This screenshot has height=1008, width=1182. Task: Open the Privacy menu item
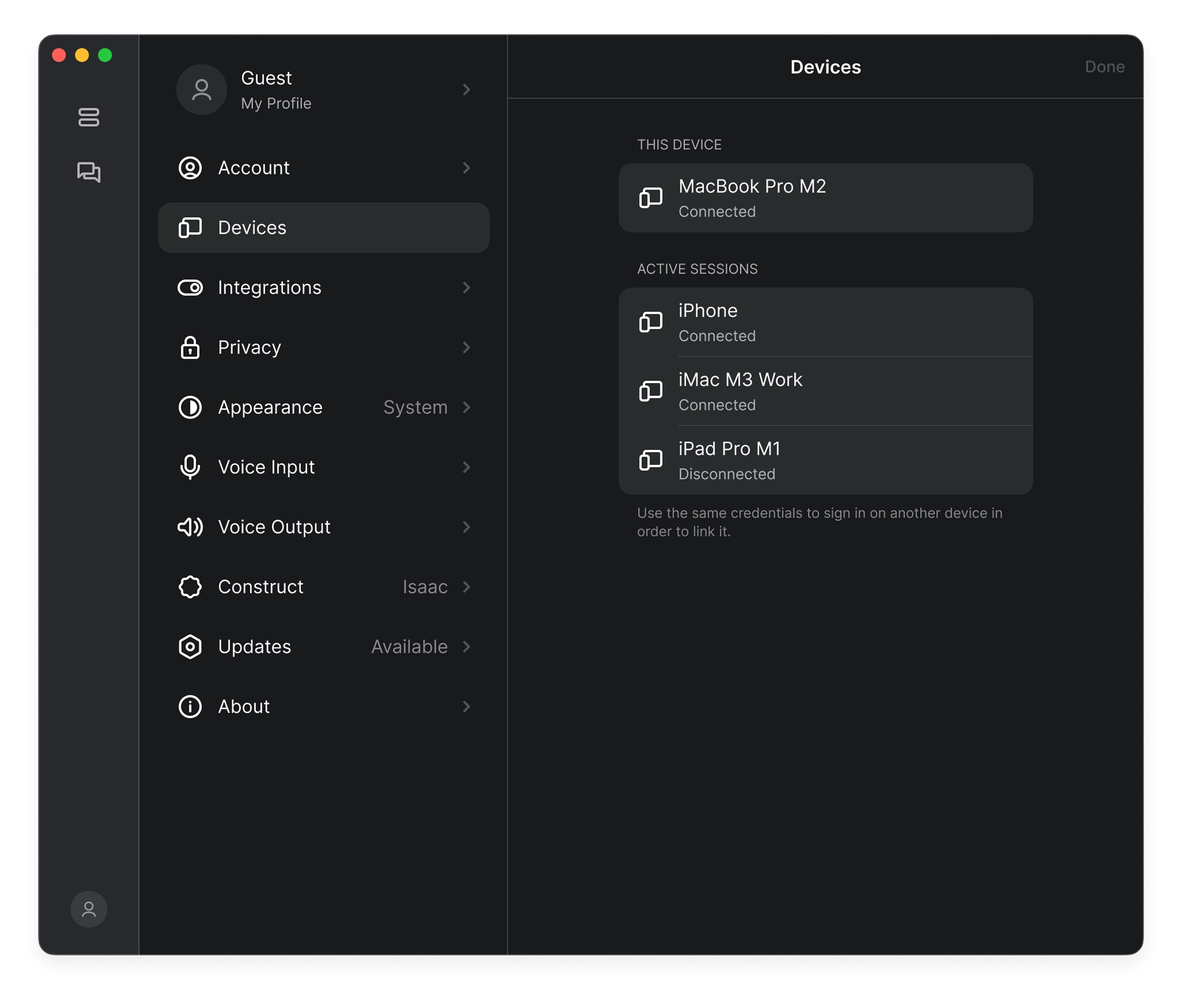pyautogui.click(x=324, y=347)
